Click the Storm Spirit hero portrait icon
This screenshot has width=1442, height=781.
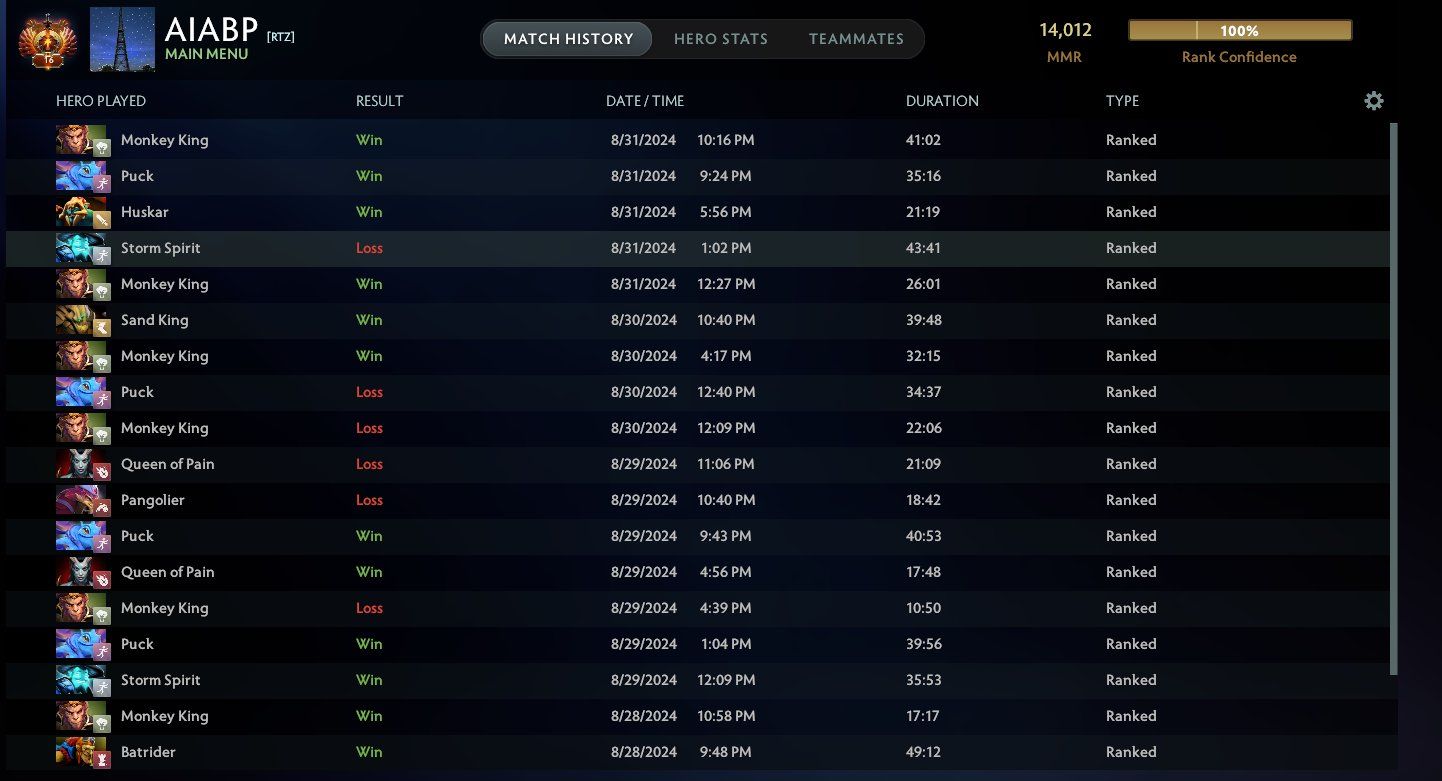tap(82, 248)
